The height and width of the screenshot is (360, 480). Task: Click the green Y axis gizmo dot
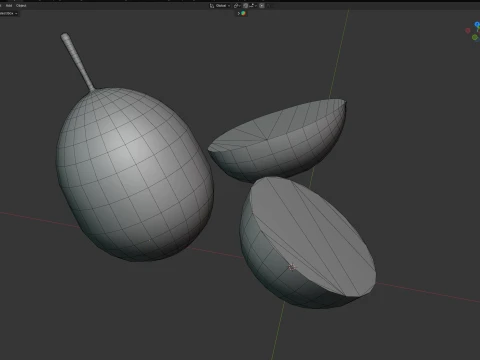click(475, 38)
